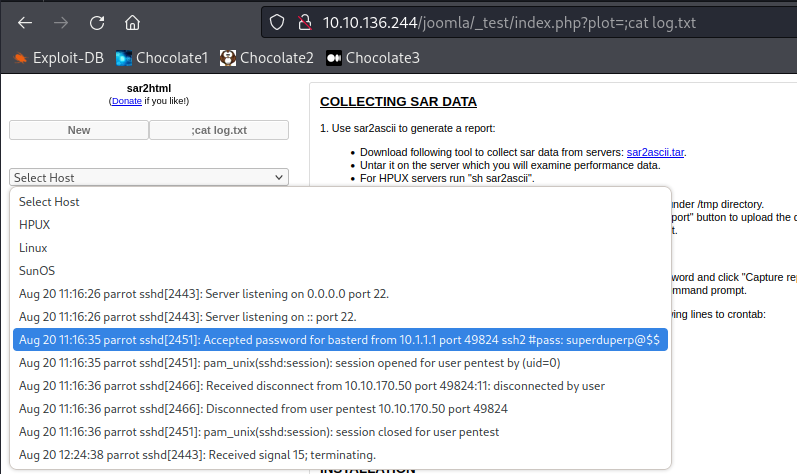Collapse the Select Host dropdown
This screenshot has height=474, width=797.
pyautogui.click(x=149, y=177)
